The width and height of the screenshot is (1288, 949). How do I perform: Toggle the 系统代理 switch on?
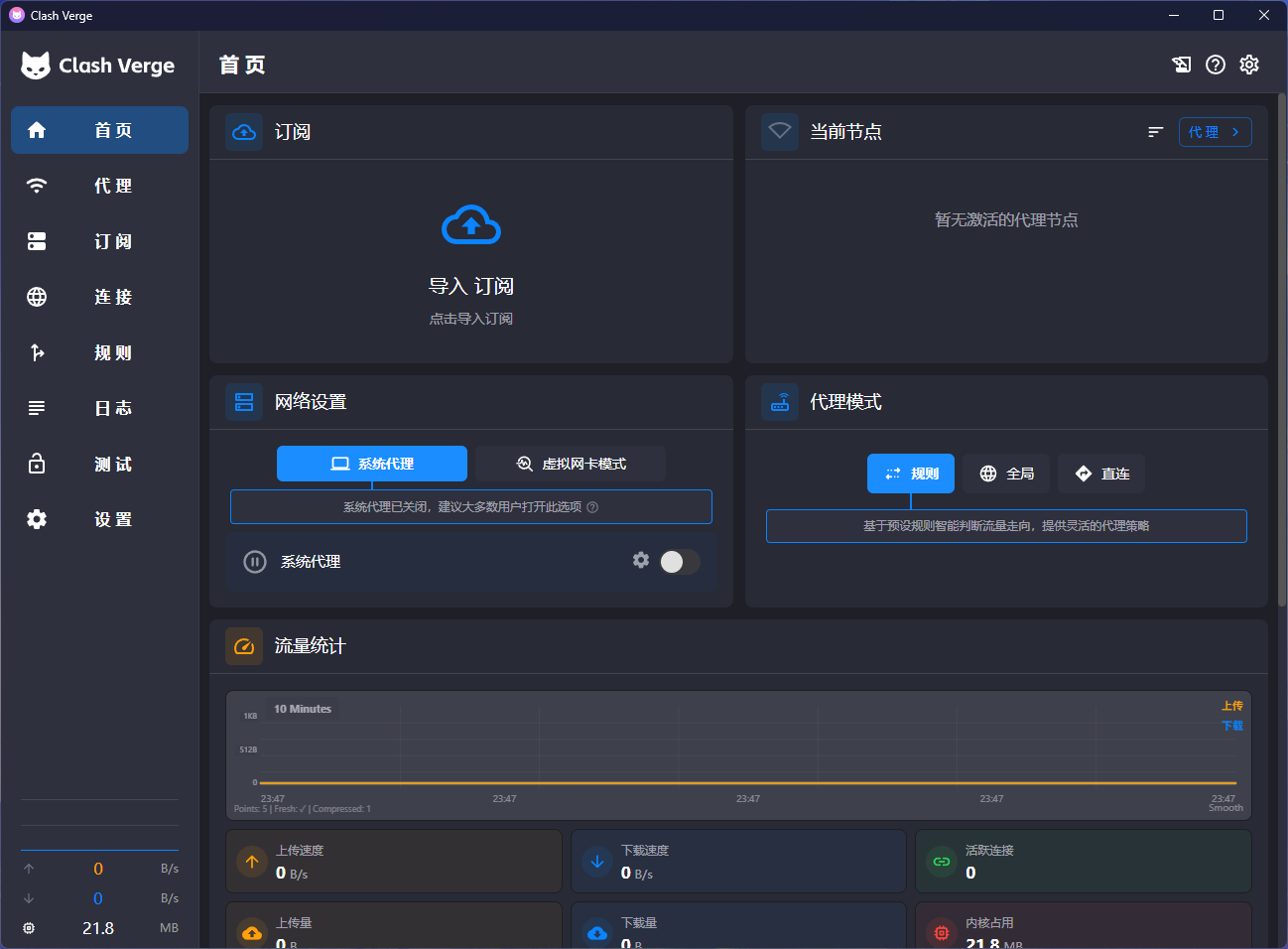click(680, 562)
